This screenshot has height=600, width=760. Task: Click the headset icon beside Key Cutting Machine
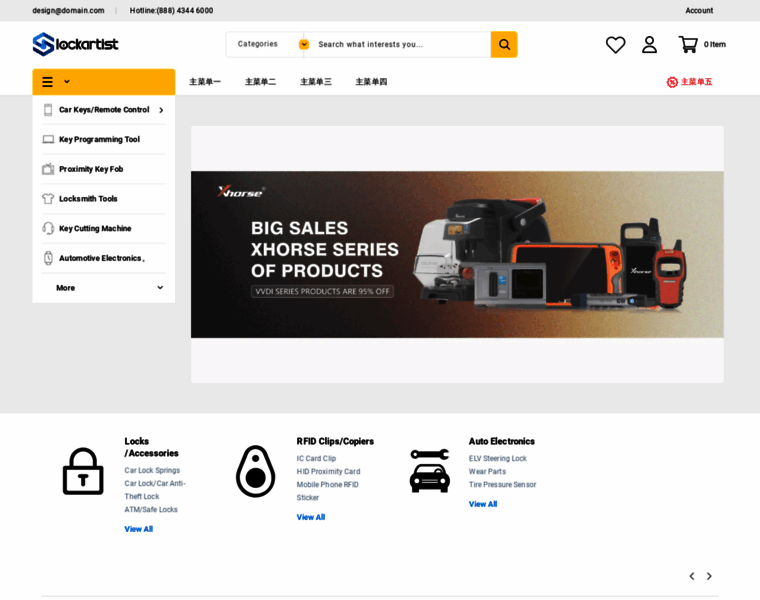click(x=48, y=228)
